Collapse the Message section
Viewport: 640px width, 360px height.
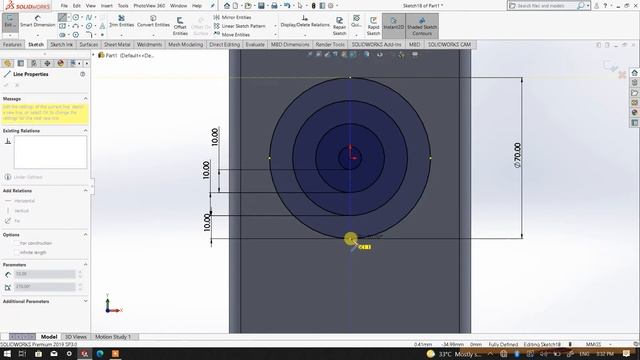pos(85,99)
